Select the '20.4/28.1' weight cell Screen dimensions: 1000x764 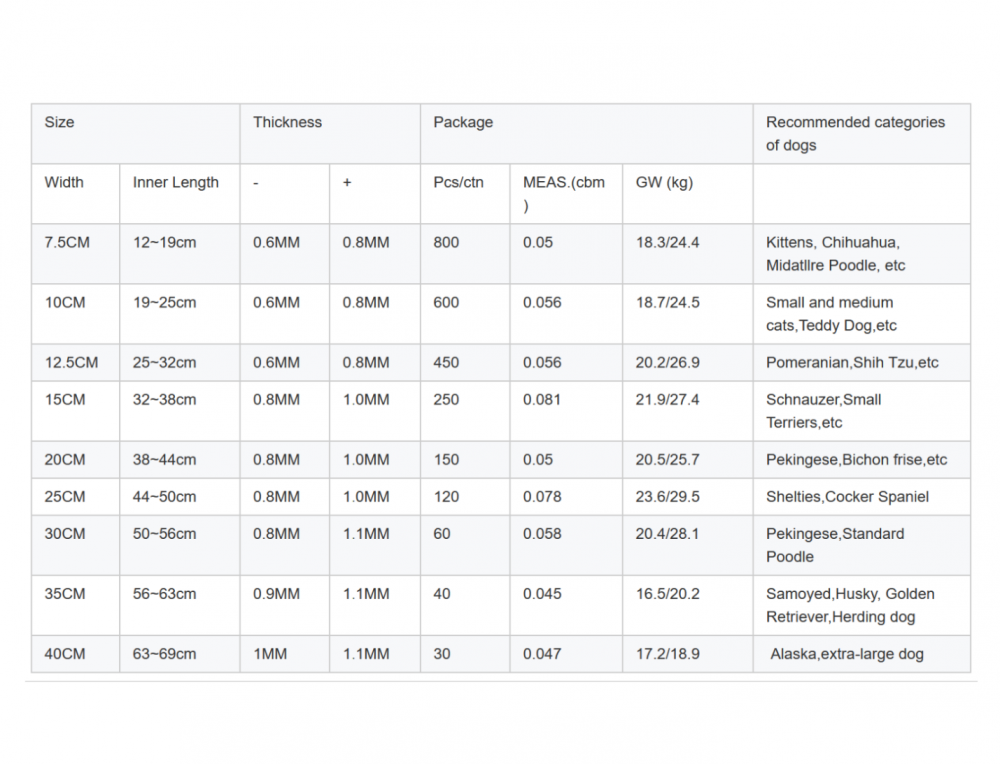(688, 545)
